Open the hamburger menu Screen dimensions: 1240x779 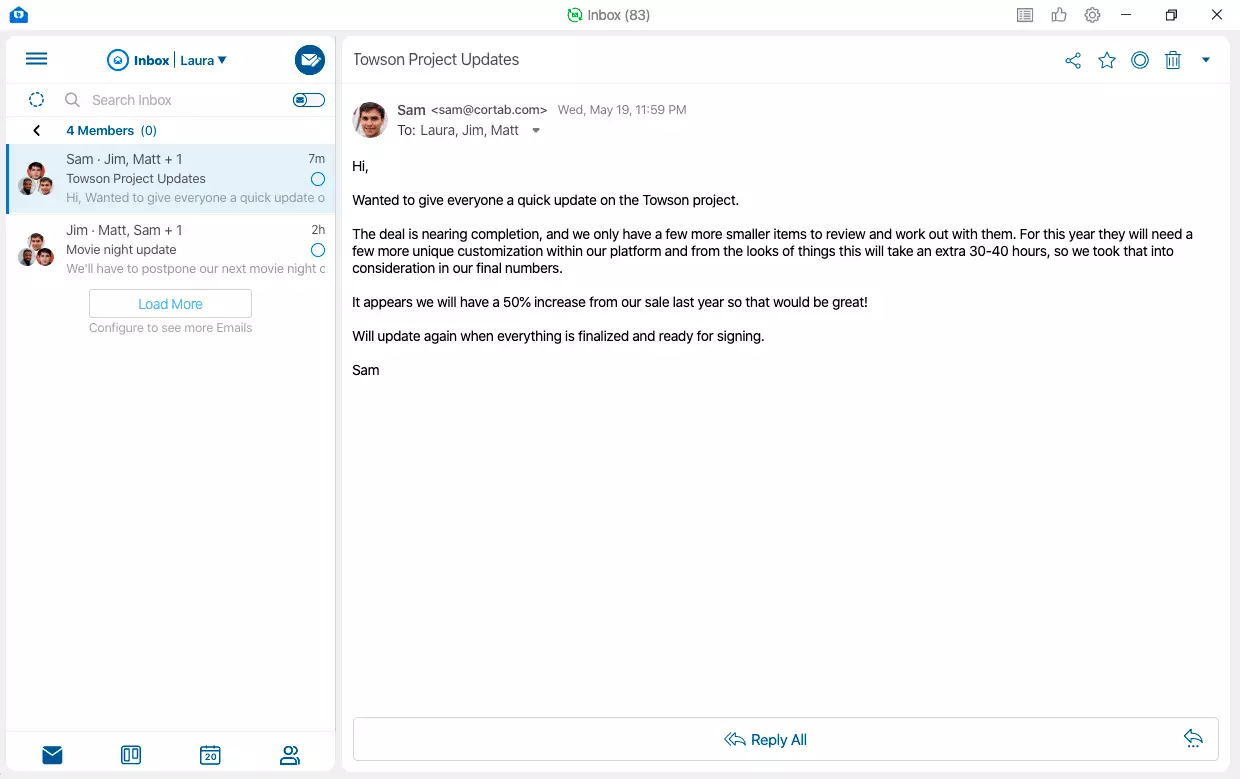(x=36, y=59)
